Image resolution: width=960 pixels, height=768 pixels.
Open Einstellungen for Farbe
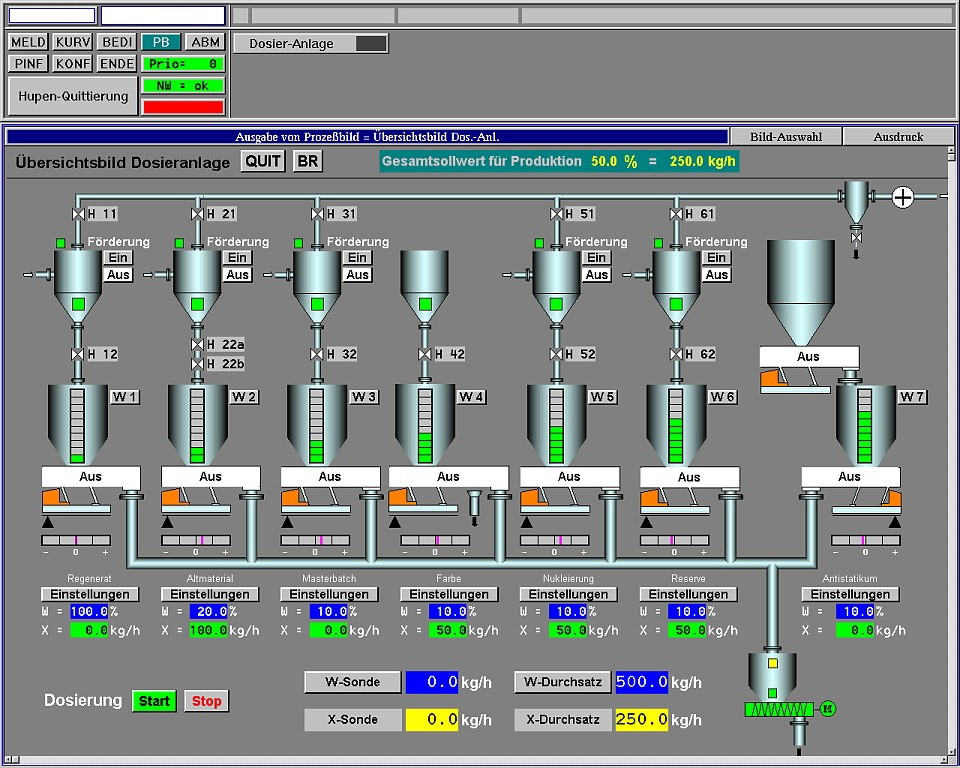[448, 594]
